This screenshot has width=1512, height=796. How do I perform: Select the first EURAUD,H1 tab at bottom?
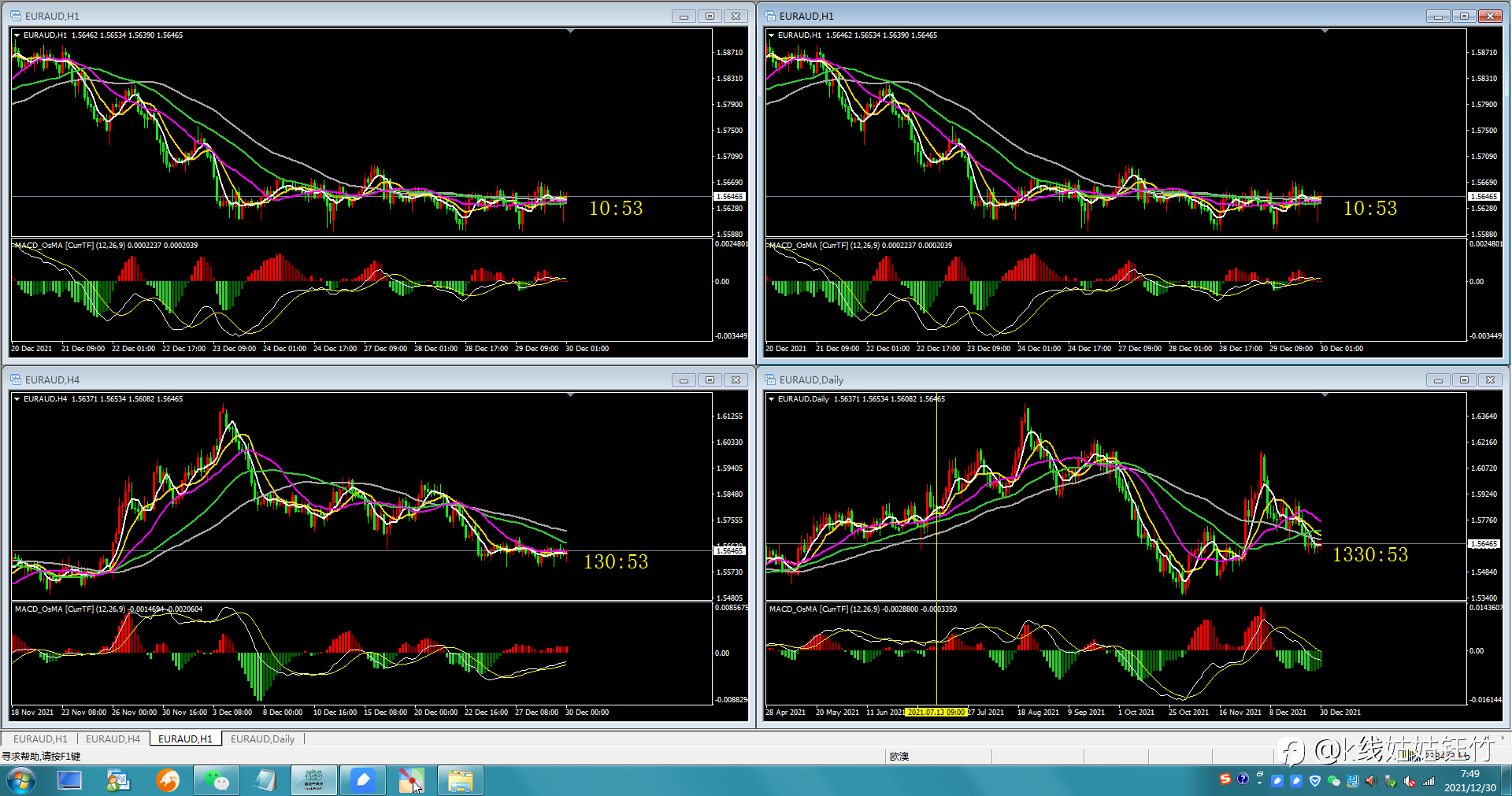click(40, 739)
